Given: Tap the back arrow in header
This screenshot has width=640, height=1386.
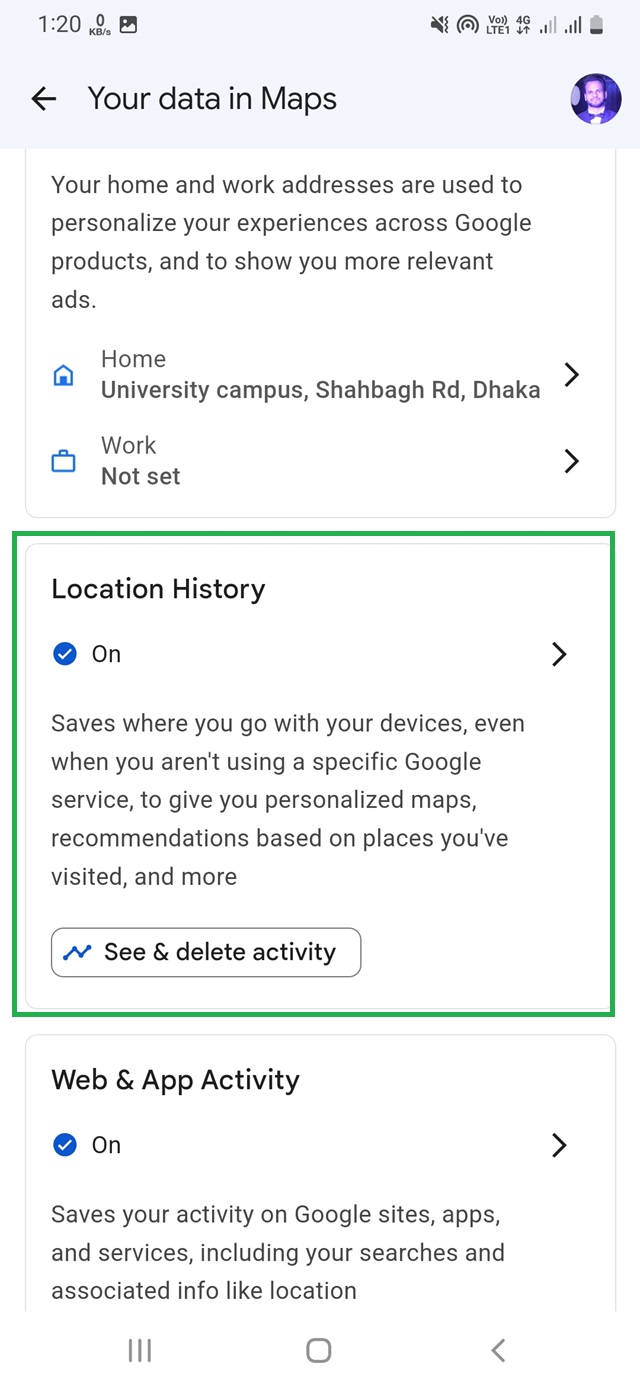Looking at the screenshot, I should (44, 99).
